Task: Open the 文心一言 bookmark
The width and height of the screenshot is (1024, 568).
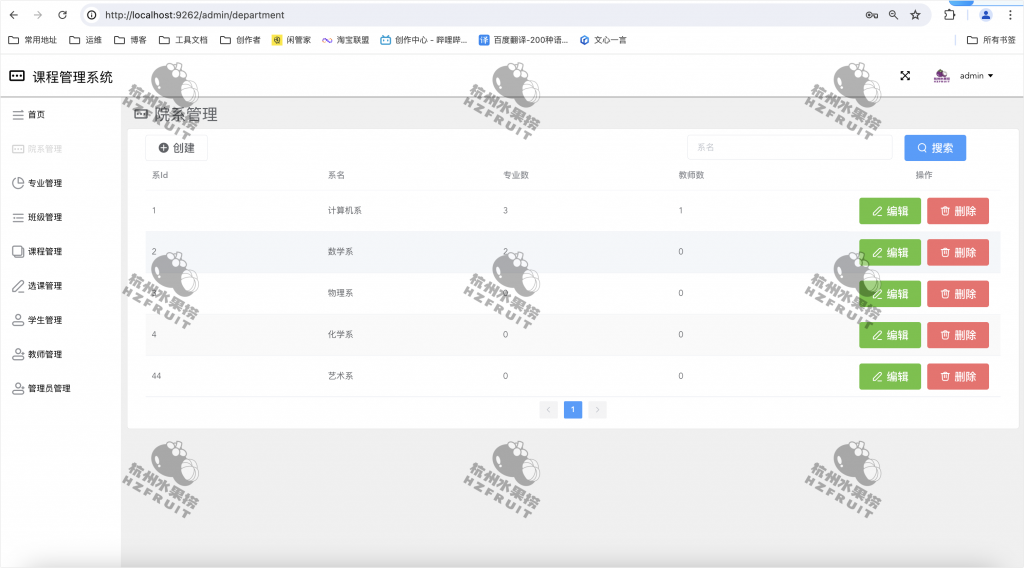Action: pyautogui.click(x=603, y=40)
